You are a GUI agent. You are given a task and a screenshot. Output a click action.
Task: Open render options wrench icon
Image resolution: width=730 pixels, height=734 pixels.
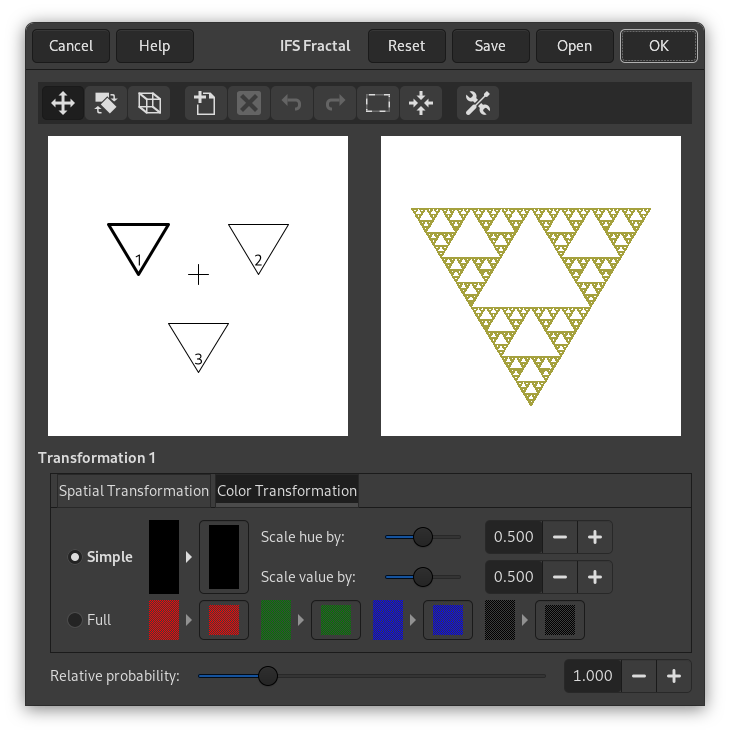pyautogui.click(x=478, y=103)
